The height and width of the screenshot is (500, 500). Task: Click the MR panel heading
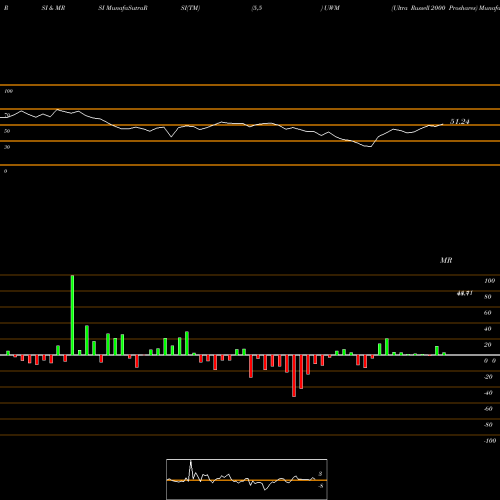click(x=446, y=260)
